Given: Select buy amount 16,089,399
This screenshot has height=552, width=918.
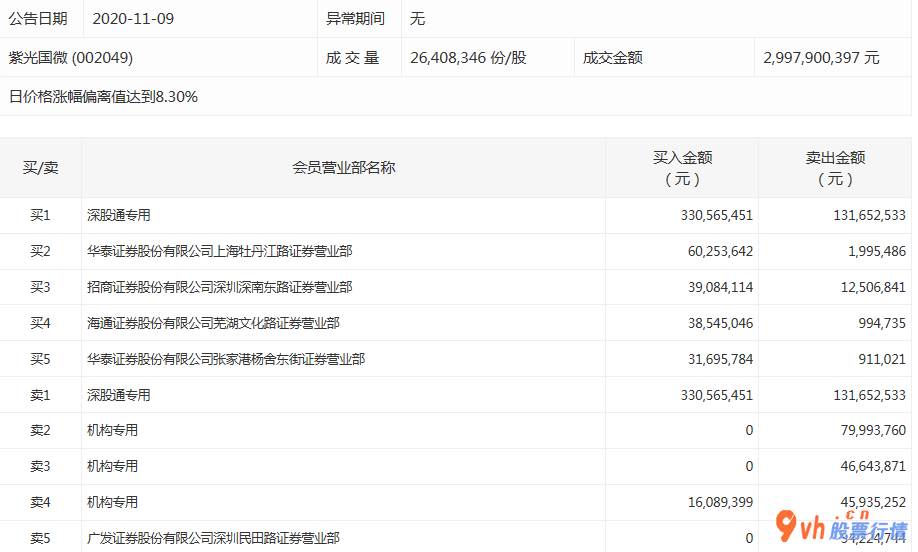Looking at the screenshot, I should pos(720,502).
